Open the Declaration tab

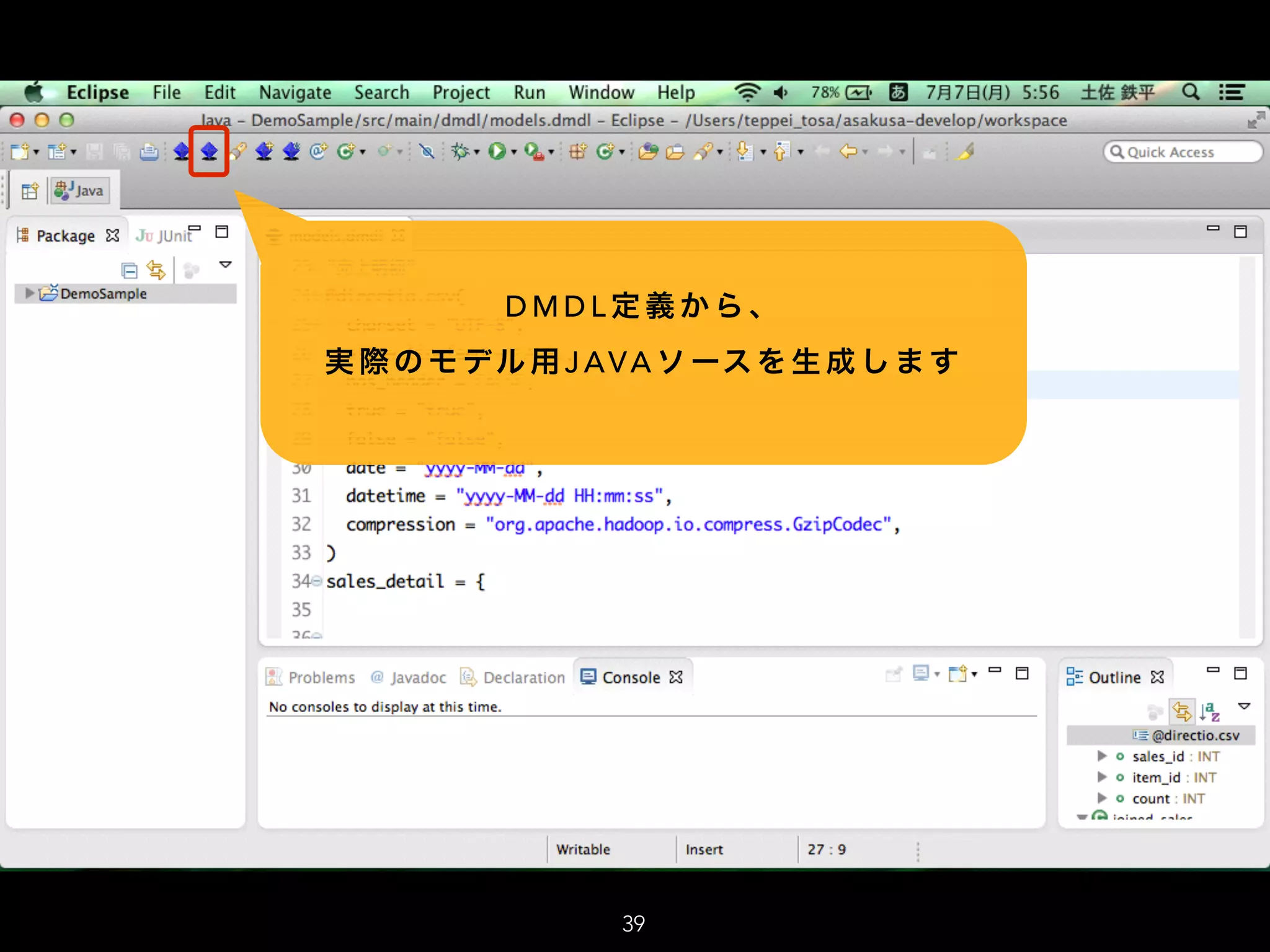[x=513, y=677]
